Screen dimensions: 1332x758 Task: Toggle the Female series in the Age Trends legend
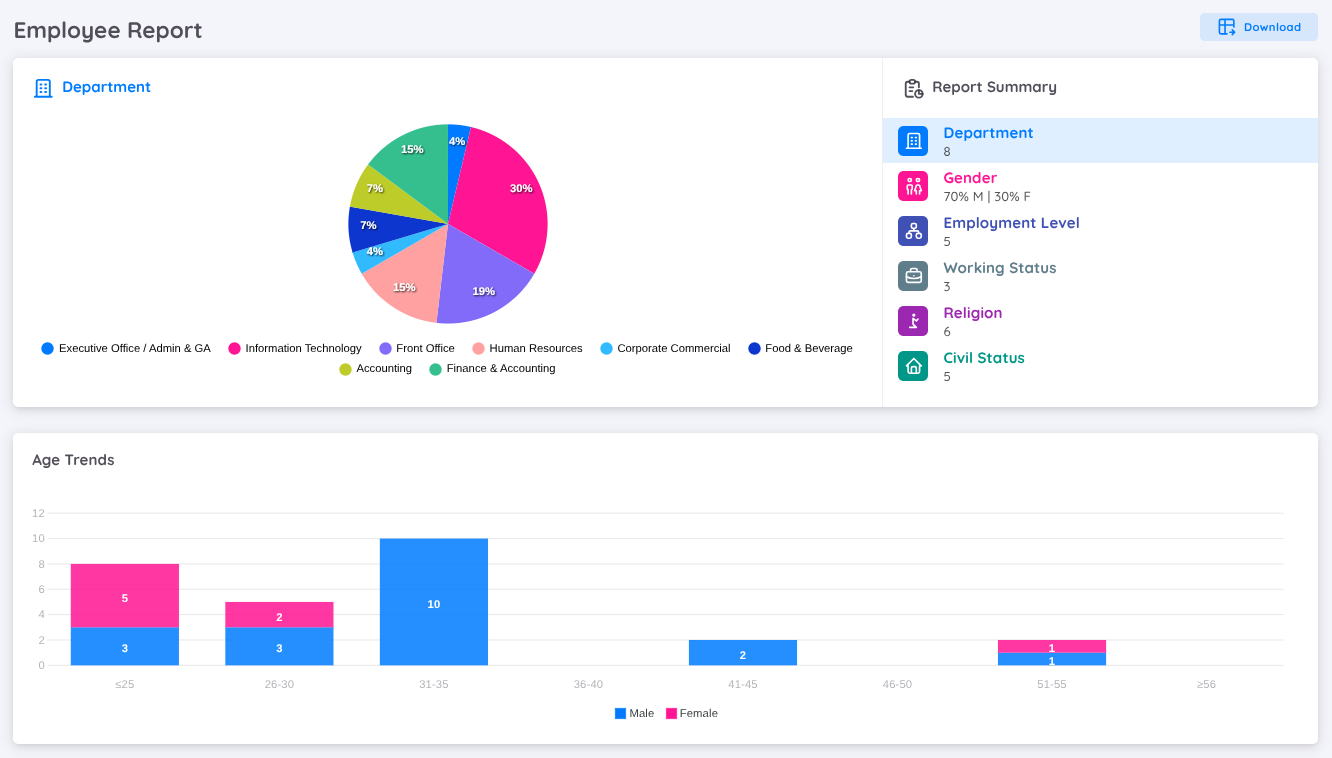[x=692, y=713]
